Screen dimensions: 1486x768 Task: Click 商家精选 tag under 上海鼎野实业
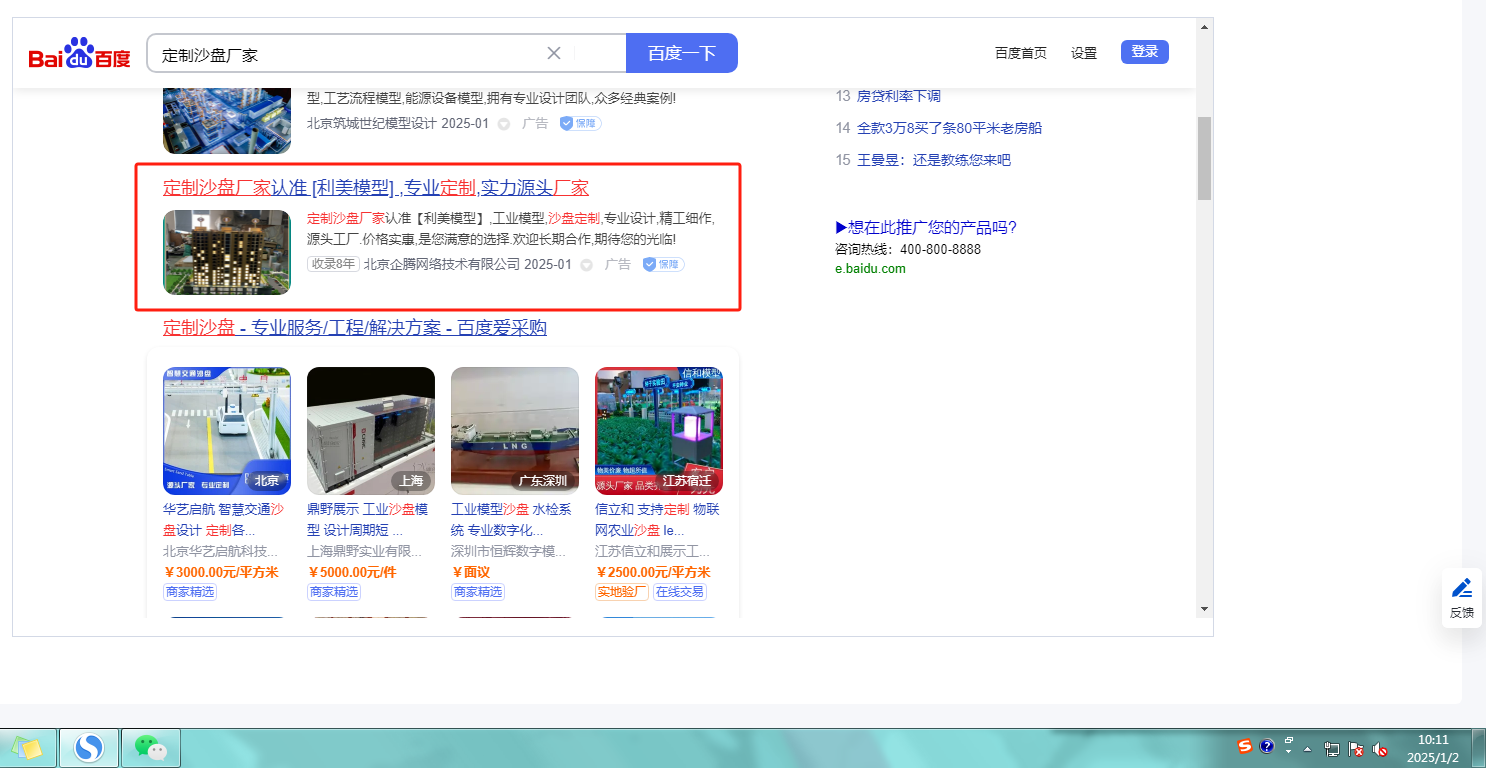click(x=334, y=592)
